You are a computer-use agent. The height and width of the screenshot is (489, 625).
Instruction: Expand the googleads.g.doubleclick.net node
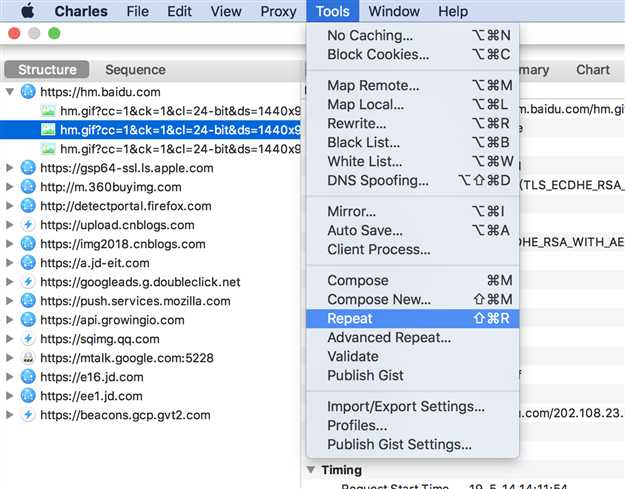(x=10, y=282)
